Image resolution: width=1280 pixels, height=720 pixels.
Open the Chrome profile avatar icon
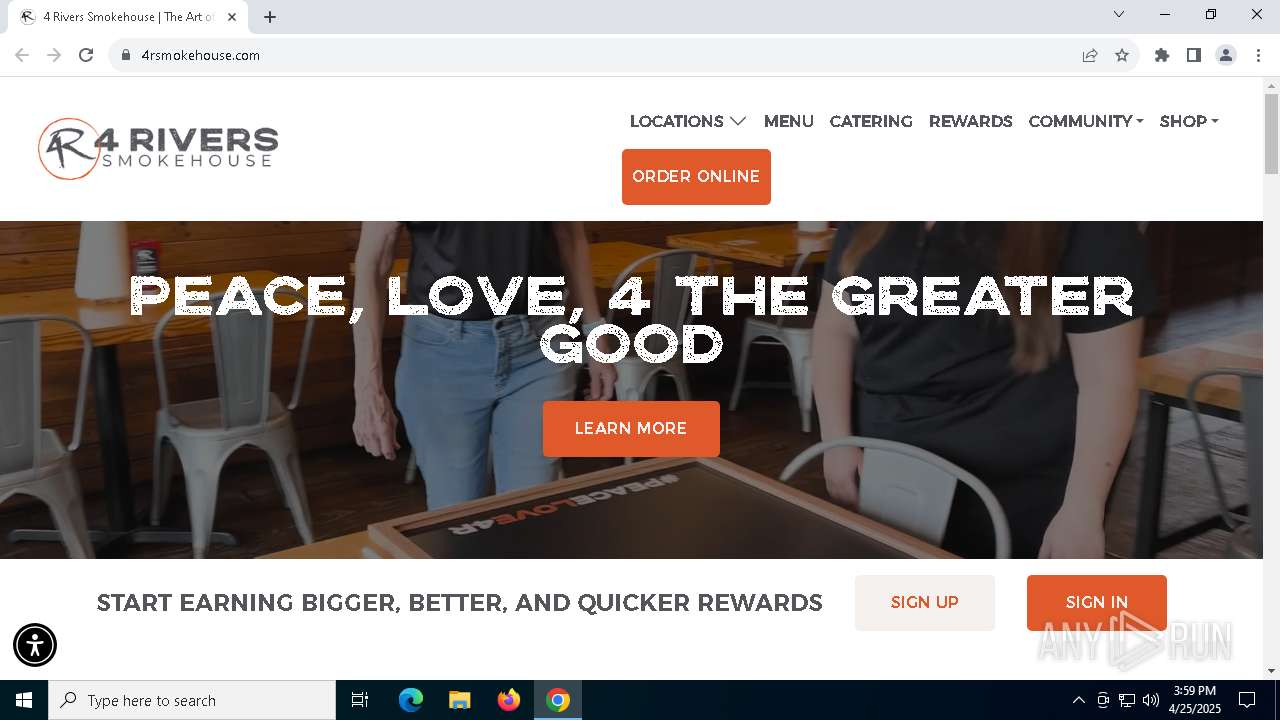pyautogui.click(x=1226, y=55)
